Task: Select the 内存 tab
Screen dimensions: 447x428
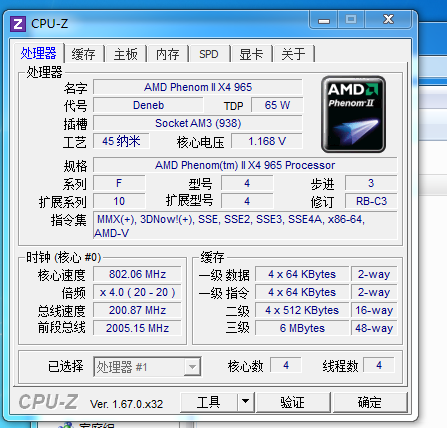Action: click(x=168, y=54)
